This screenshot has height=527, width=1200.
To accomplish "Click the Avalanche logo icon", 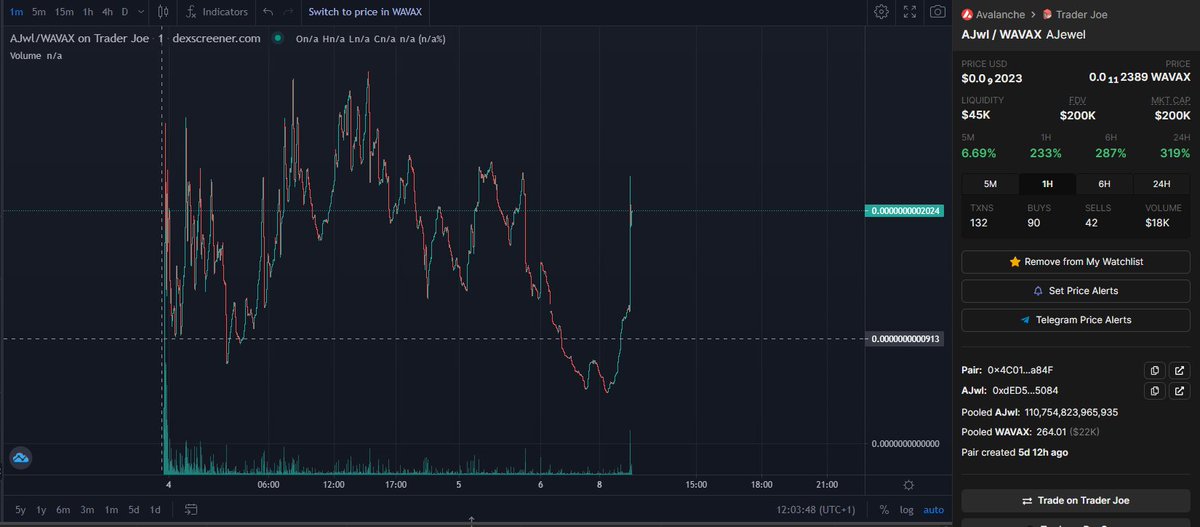I will point(967,14).
